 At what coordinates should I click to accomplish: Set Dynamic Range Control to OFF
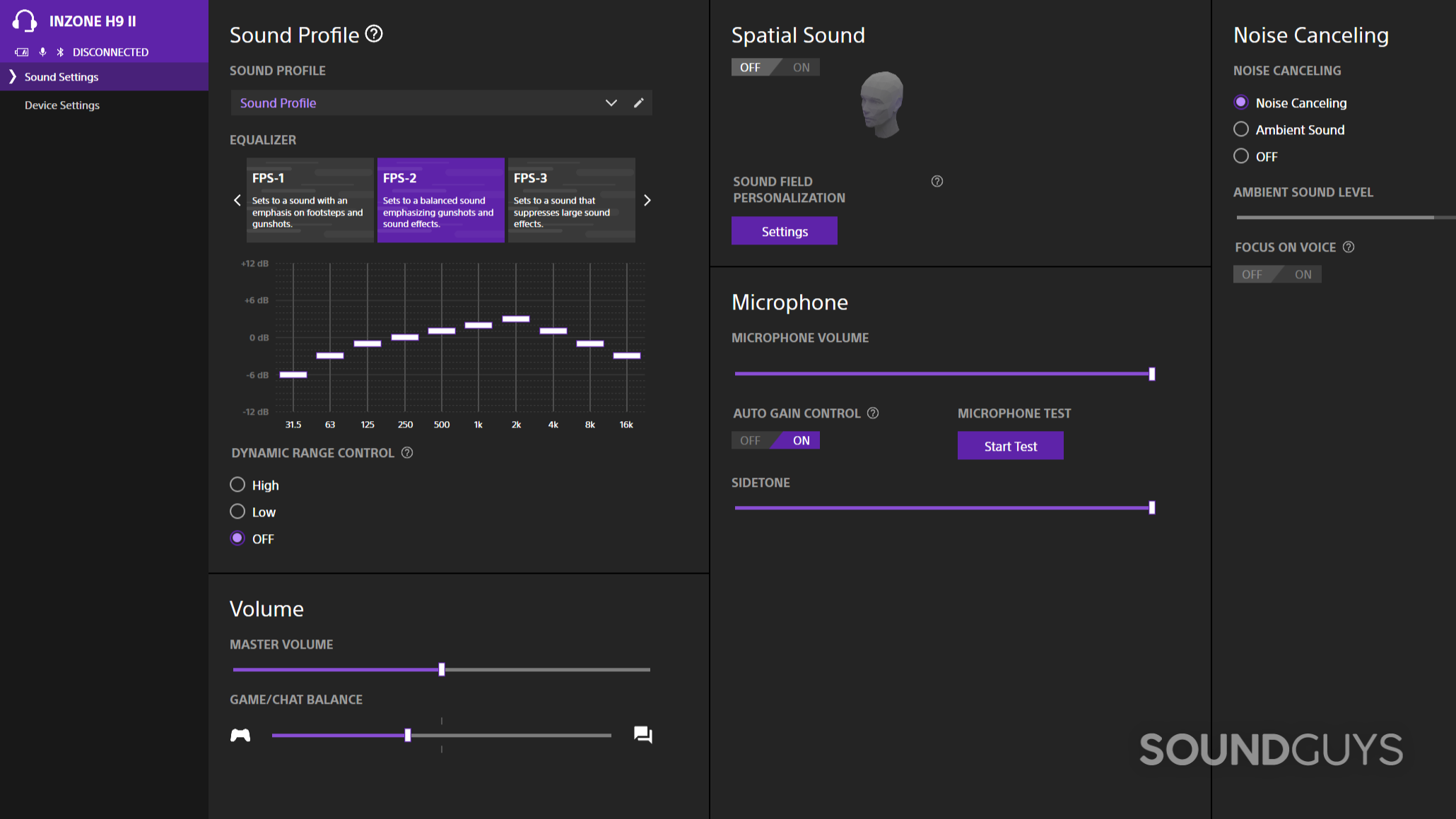(237, 538)
